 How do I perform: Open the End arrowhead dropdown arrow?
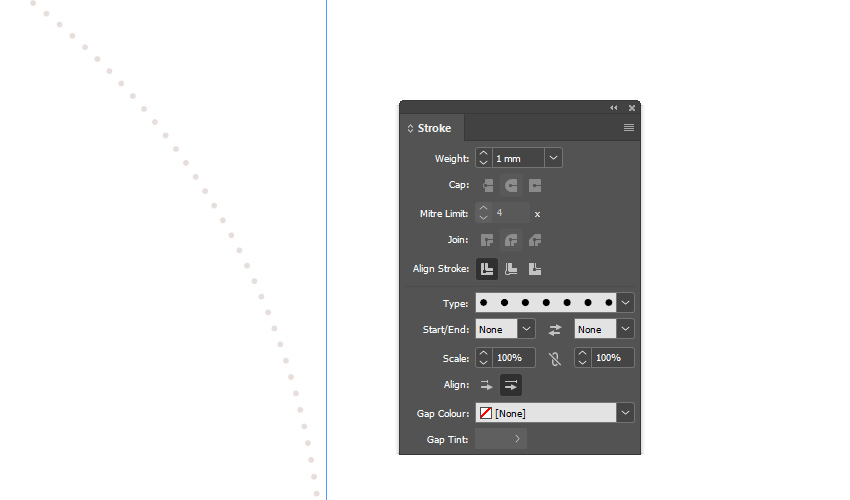click(625, 329)
